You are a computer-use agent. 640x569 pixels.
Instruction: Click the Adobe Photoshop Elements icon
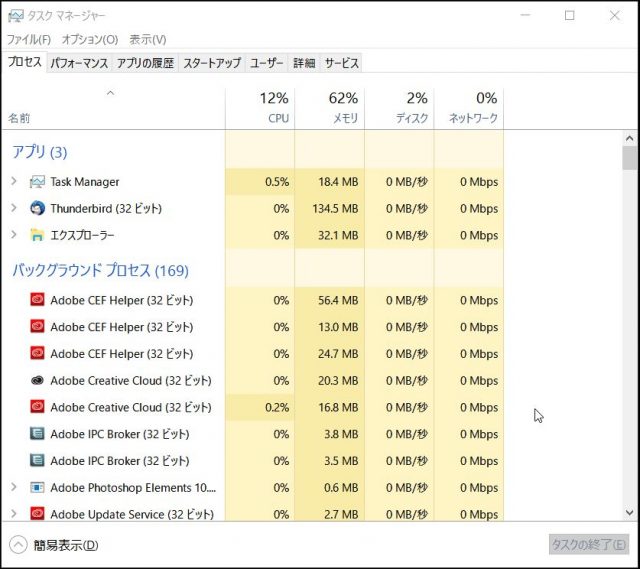[x=38, y=488]
